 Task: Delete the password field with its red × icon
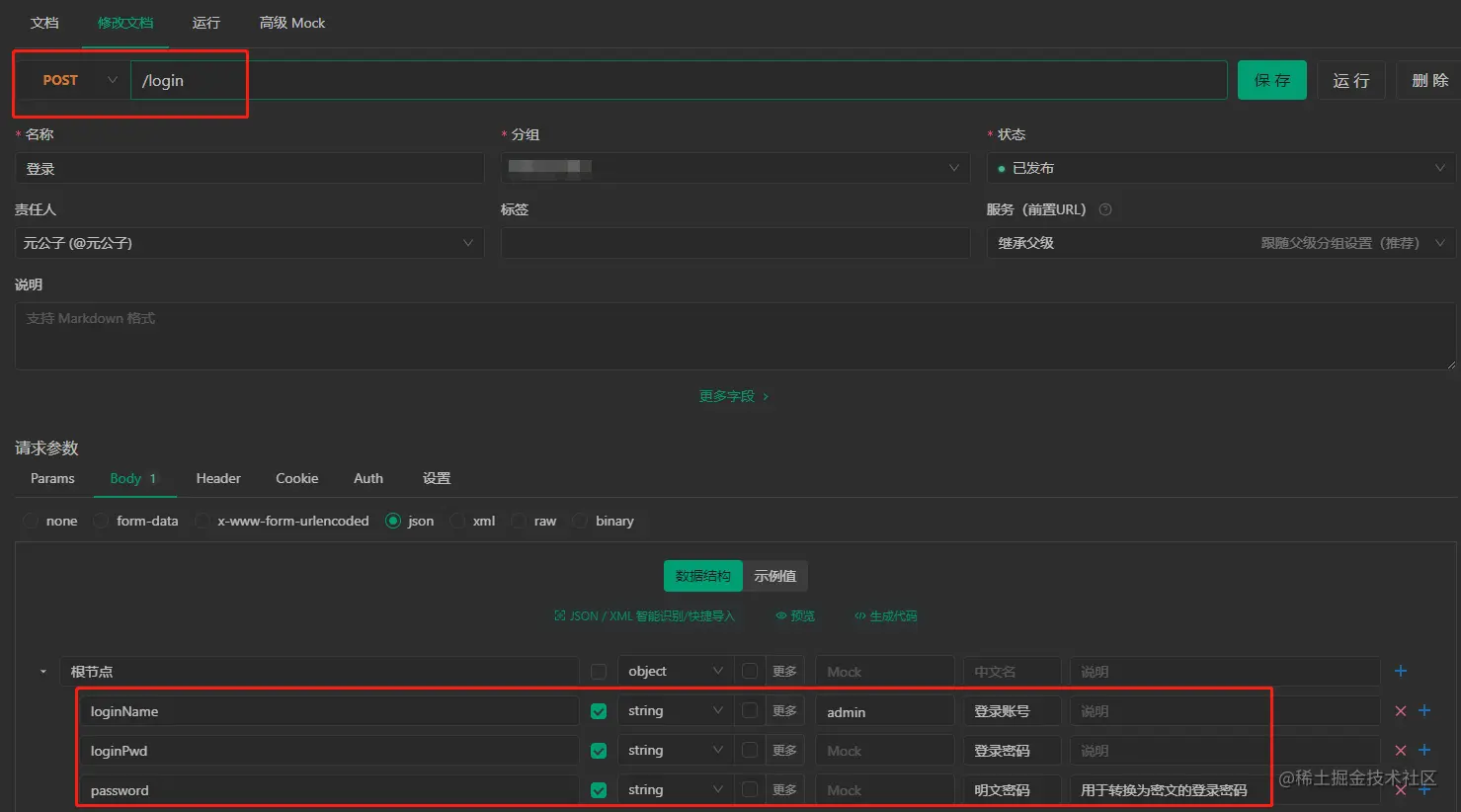(1400, 789)
